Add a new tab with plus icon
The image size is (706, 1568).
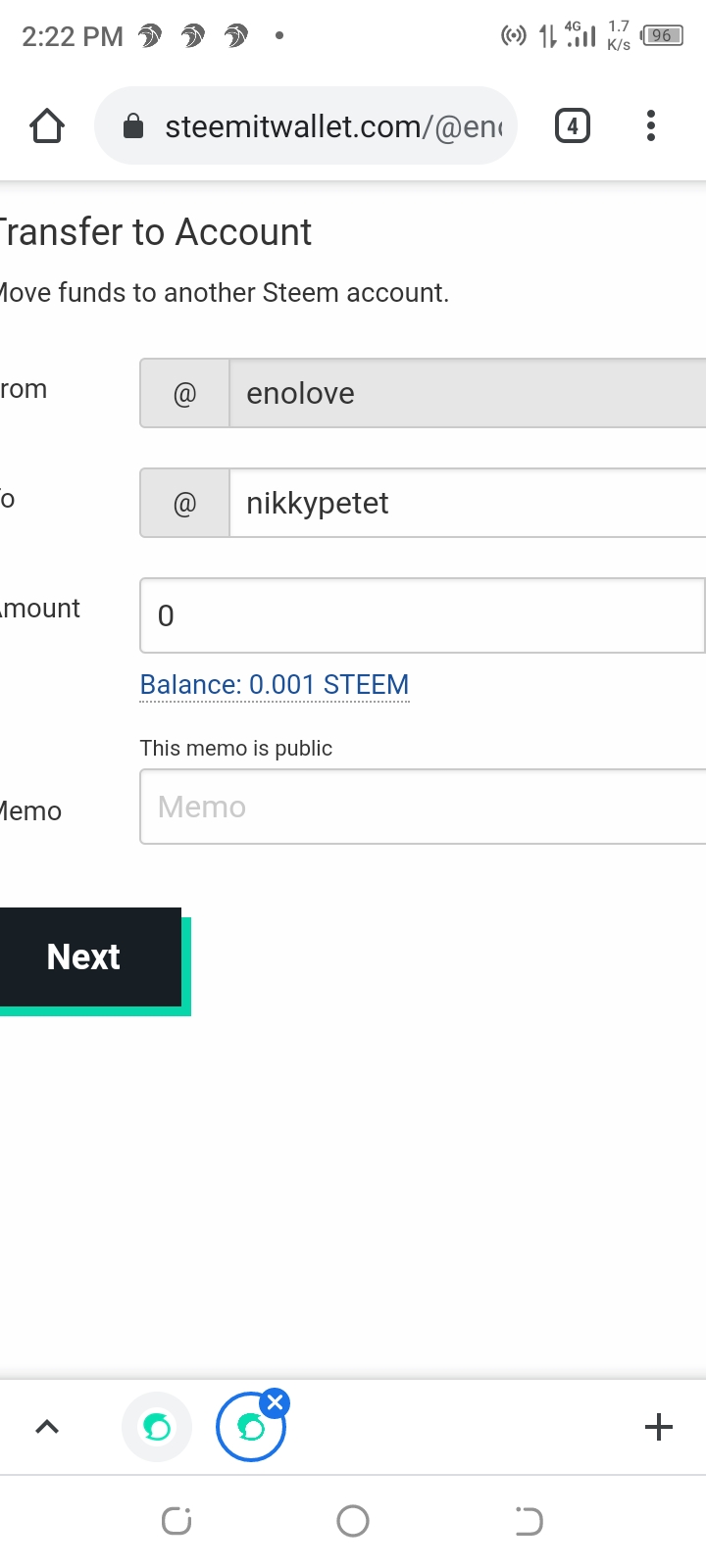659,1427
